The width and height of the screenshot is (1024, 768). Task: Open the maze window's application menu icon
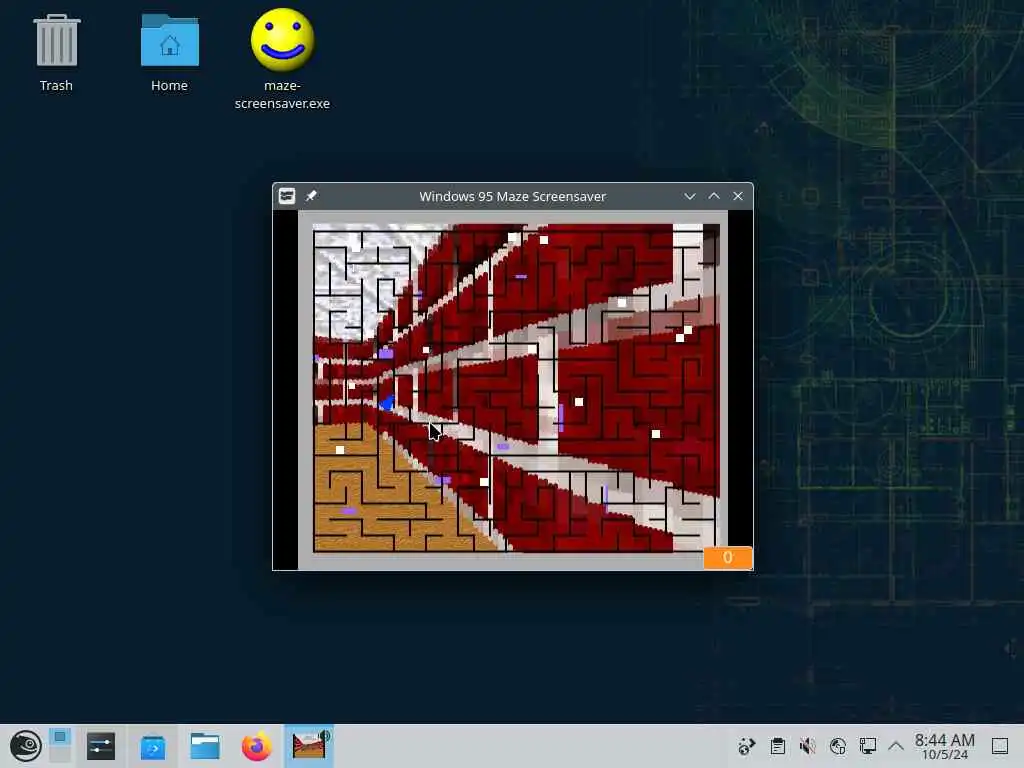[x=287, y=196]
